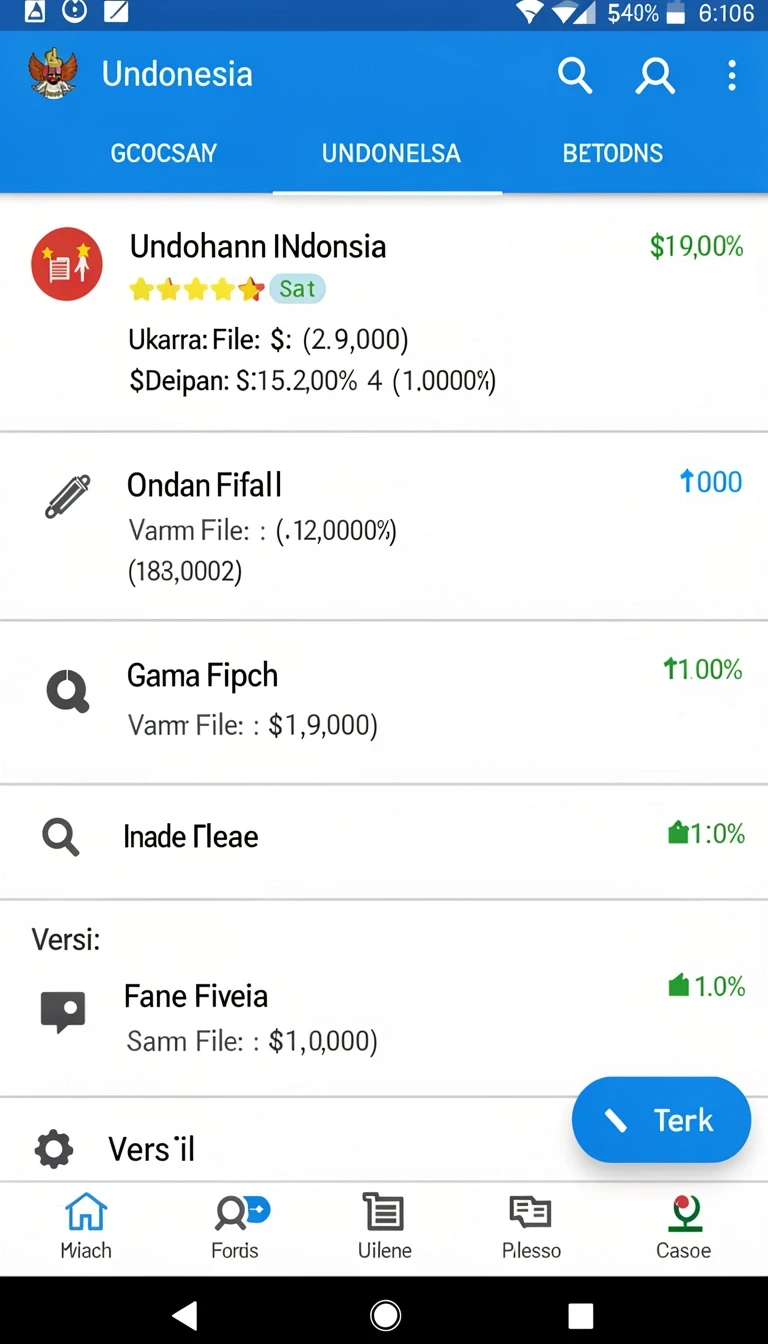
Task: Open the Casoe bottom navigation item
Action: pyautogui.click(x=684, y=1227)
